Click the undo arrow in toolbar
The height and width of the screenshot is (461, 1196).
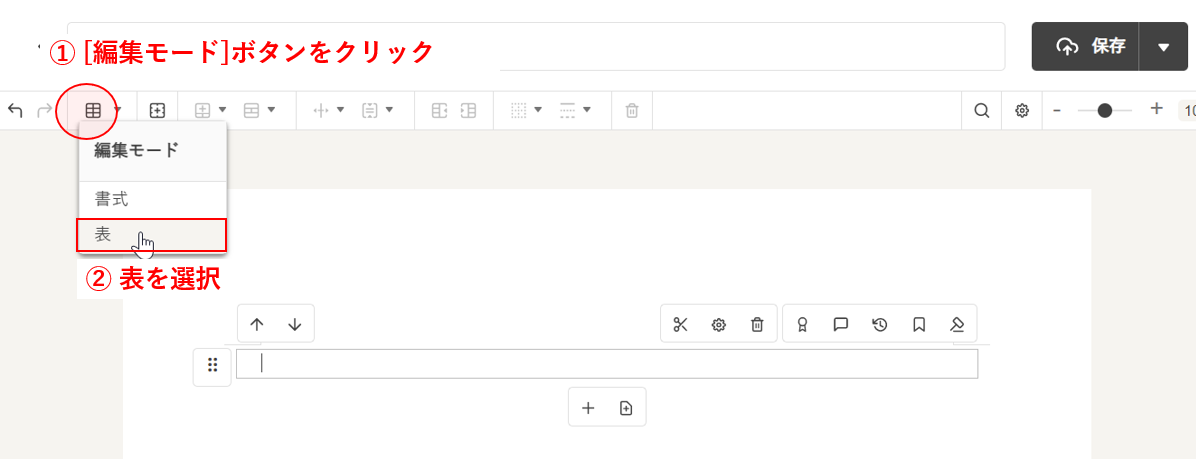[15, 110]
